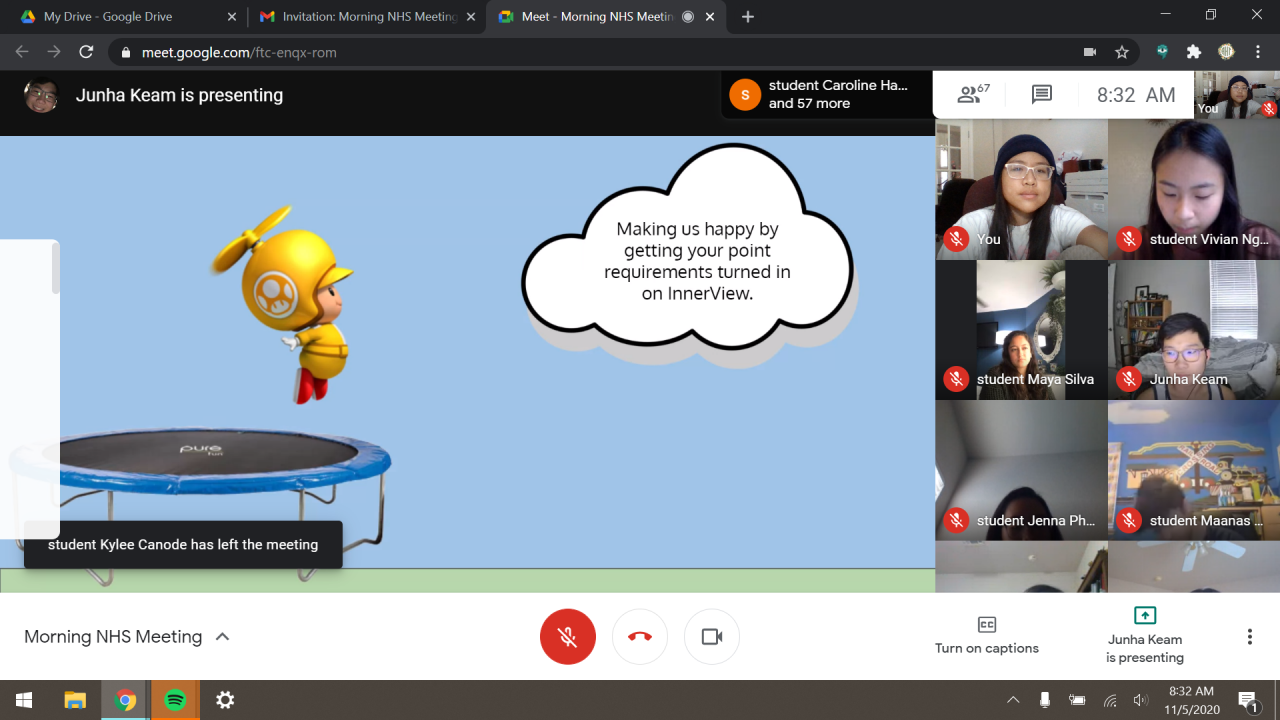
Task: Reload the Meet page
Action: click(x=86, y=52)
